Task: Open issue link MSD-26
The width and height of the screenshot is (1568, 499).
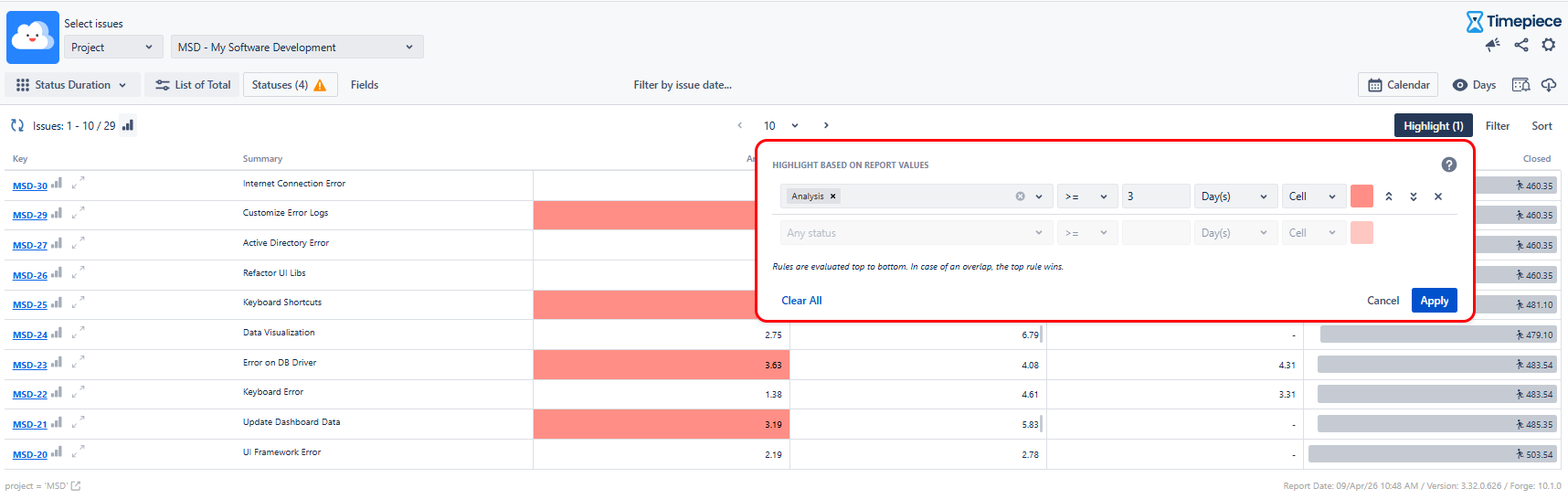Action: [29, 275]
